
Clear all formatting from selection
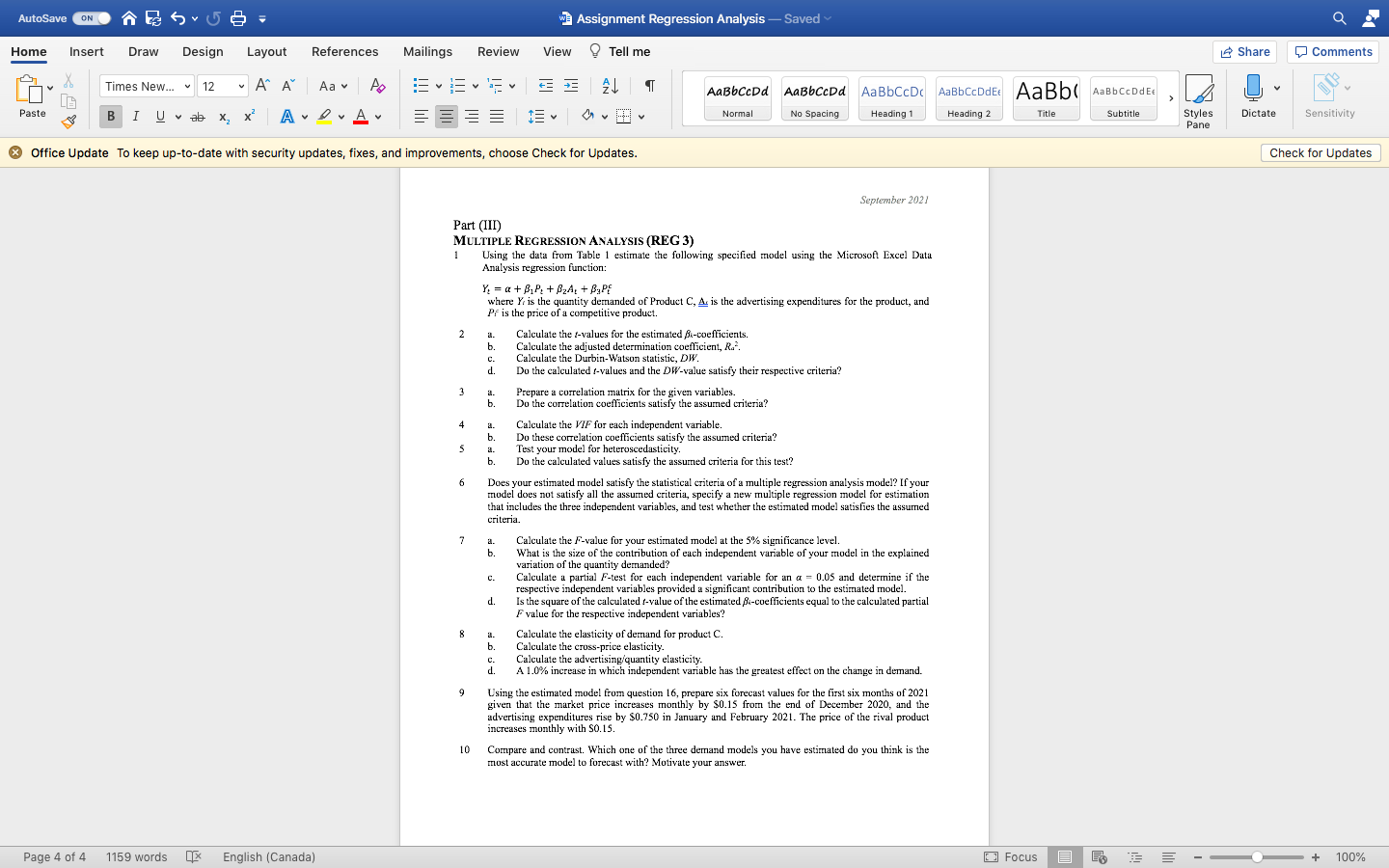pyautogui.click(x=378, y=86)
